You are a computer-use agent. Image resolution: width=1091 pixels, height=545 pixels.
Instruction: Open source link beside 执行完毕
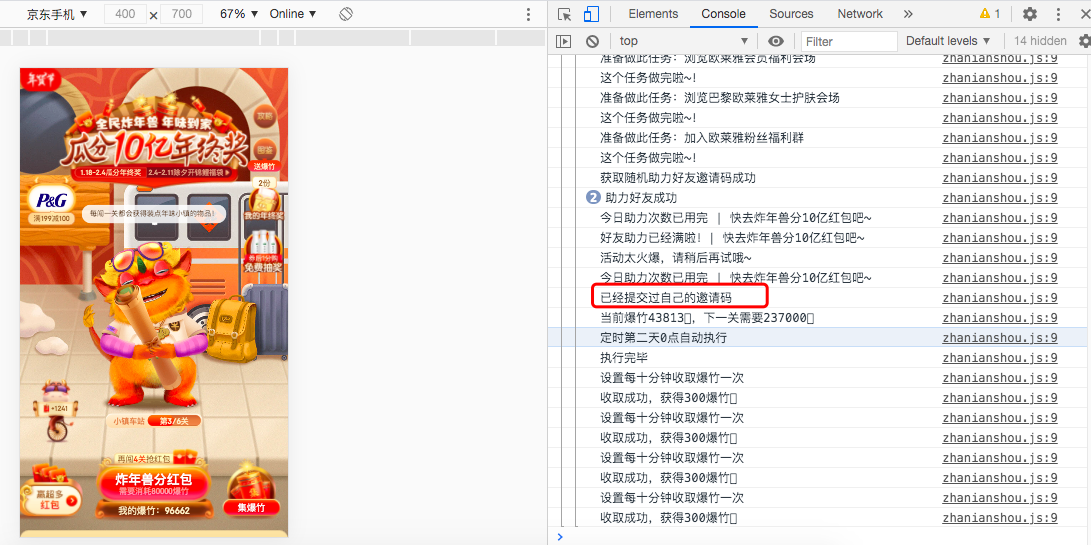pyautogui.click(x=1000, y=358)
